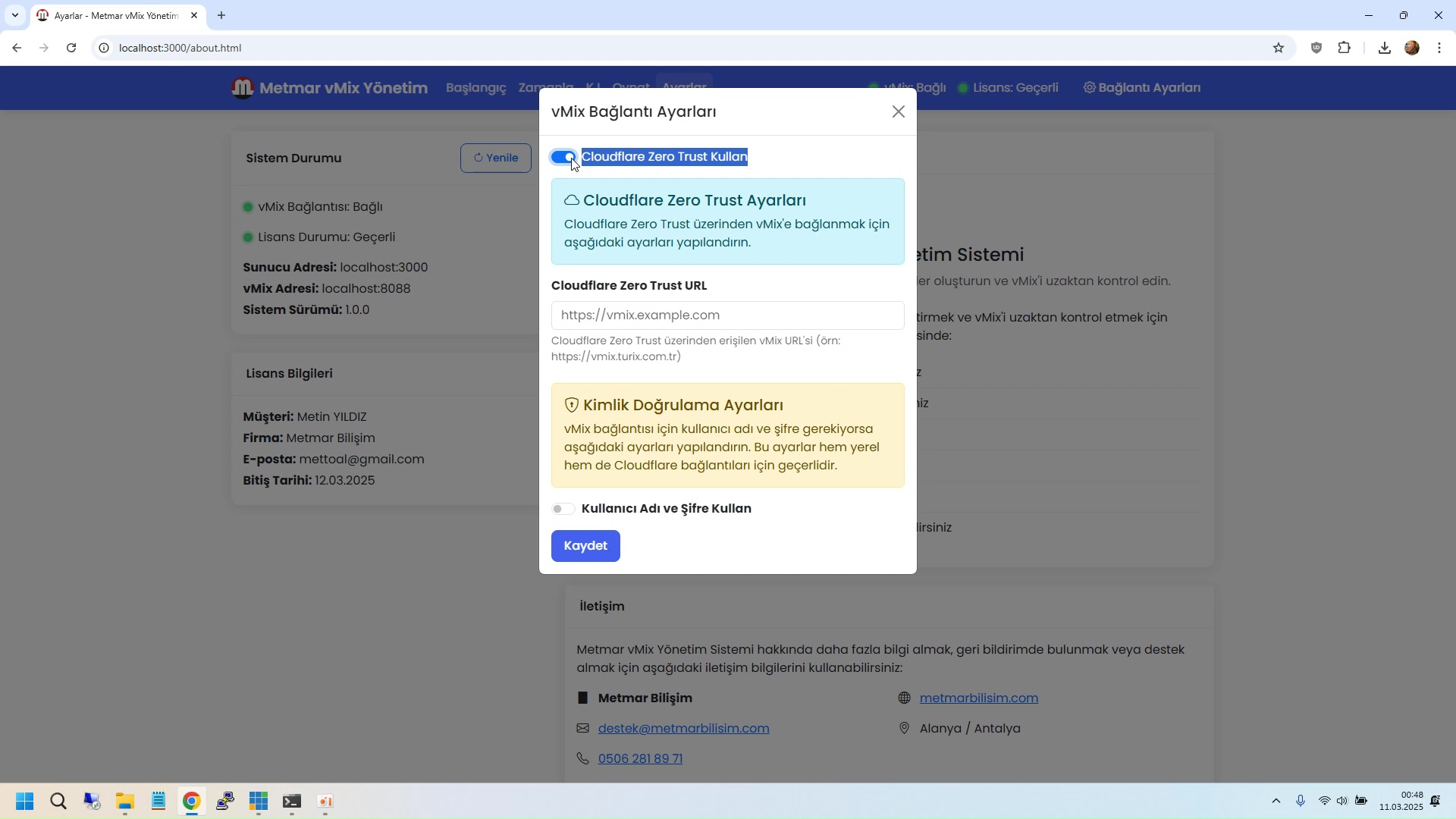Screen dimensions: 1456x819
Task: Click the vMix Adresi value localhost:8088
Action: (x=366, y=289)
